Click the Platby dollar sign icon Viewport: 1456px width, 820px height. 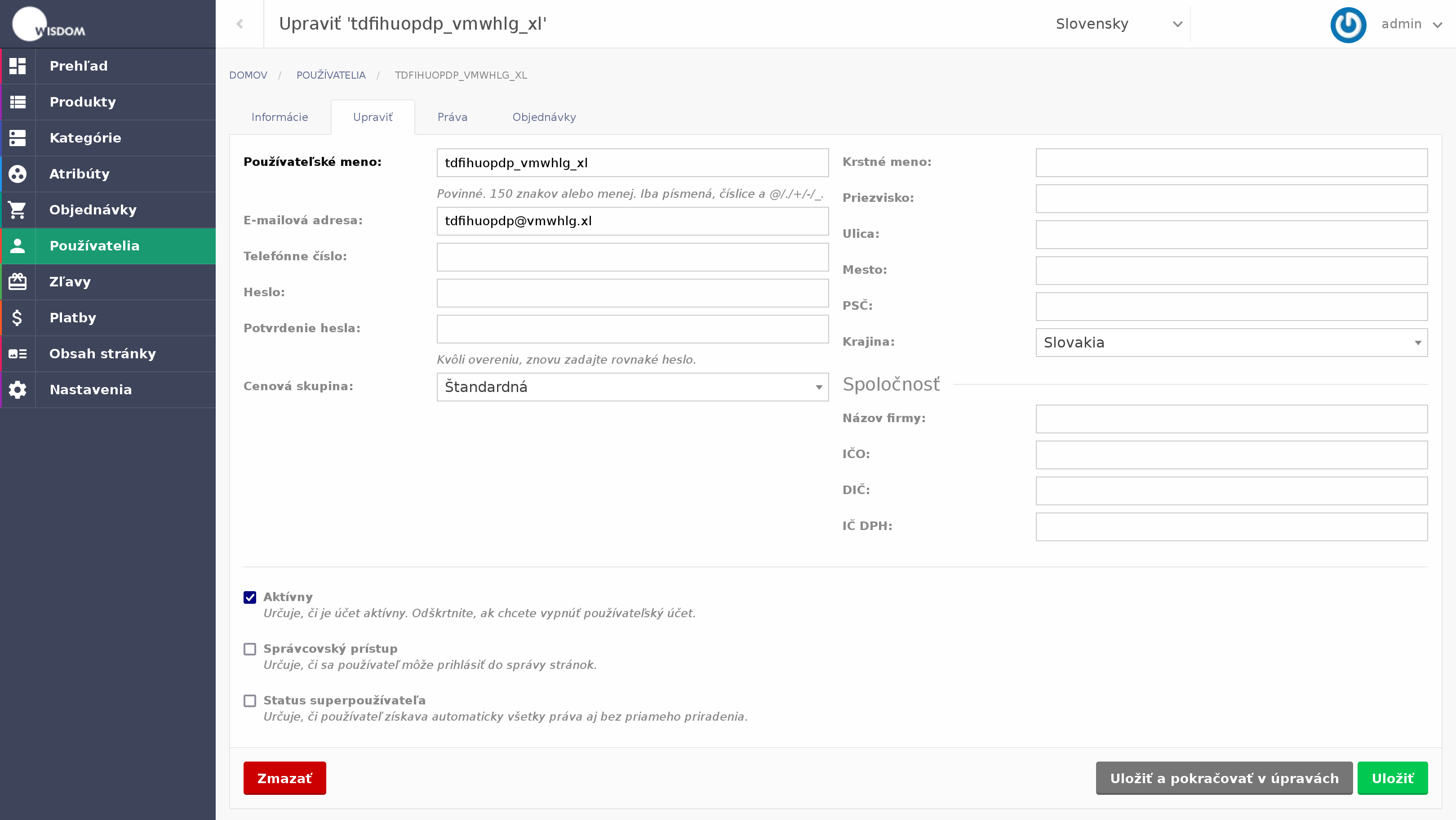click(x=18, y=318)
